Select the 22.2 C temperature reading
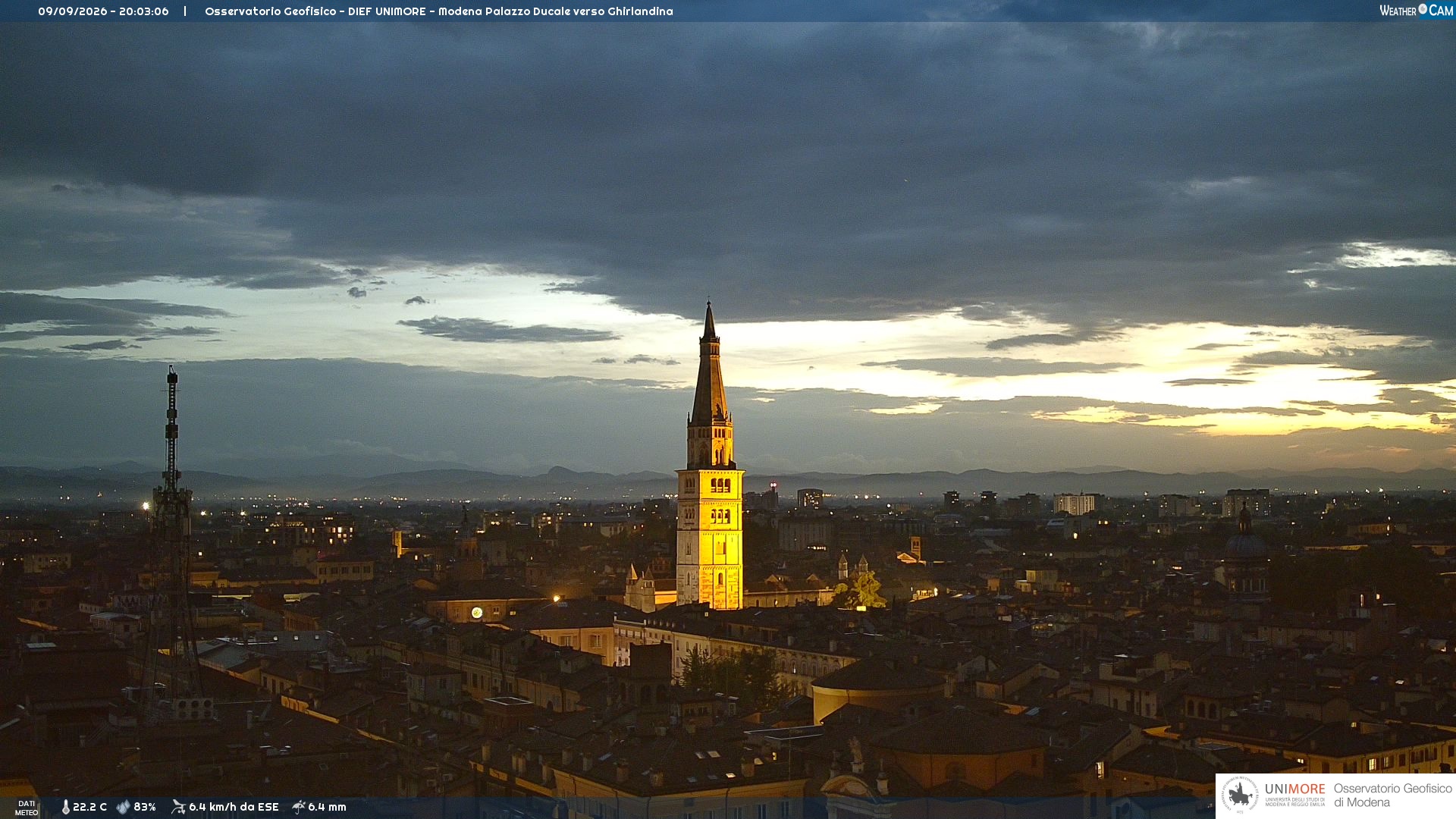 pos(89,807)
